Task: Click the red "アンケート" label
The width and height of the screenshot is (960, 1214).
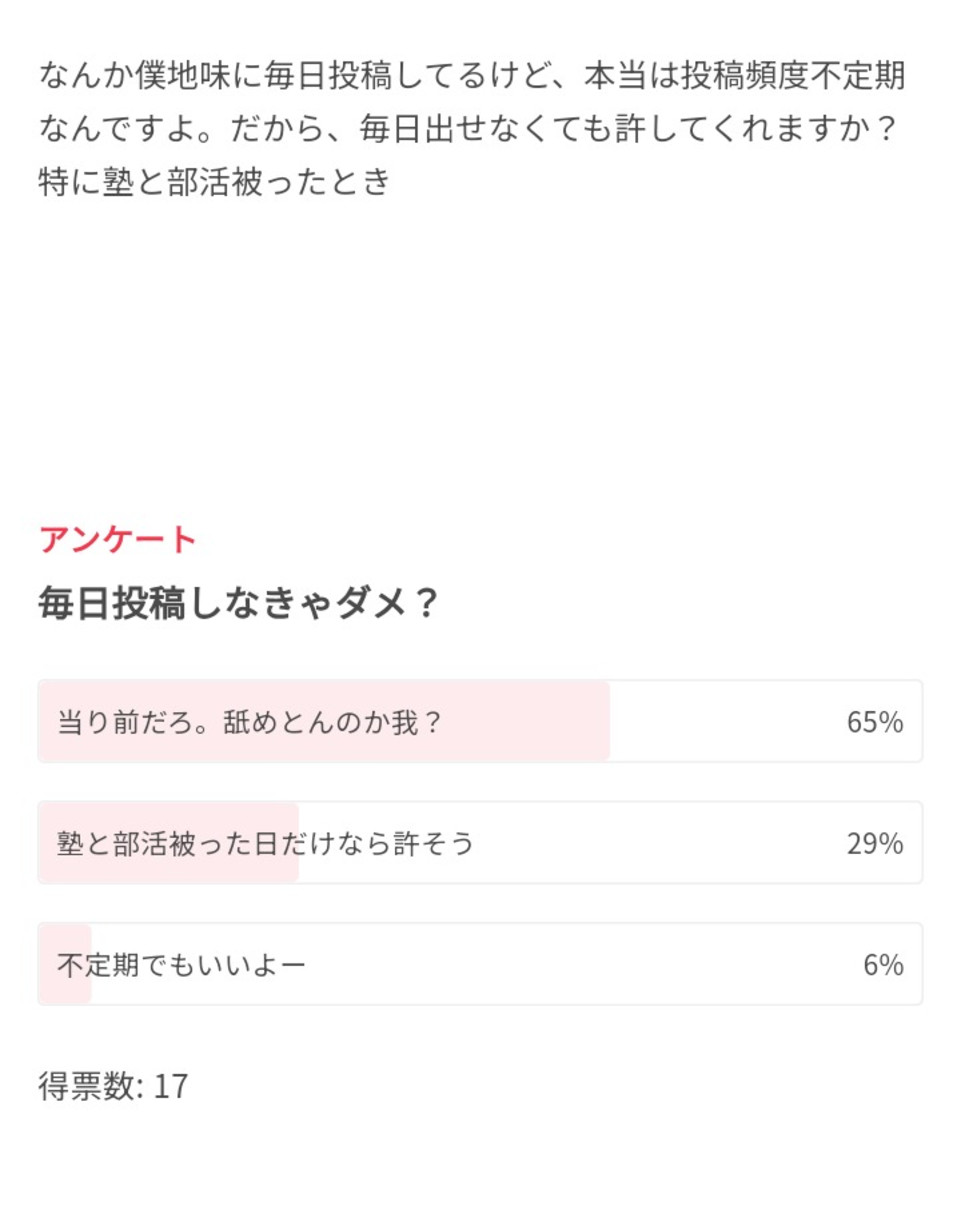Action: pyautogui.click(x=118, y=540)
